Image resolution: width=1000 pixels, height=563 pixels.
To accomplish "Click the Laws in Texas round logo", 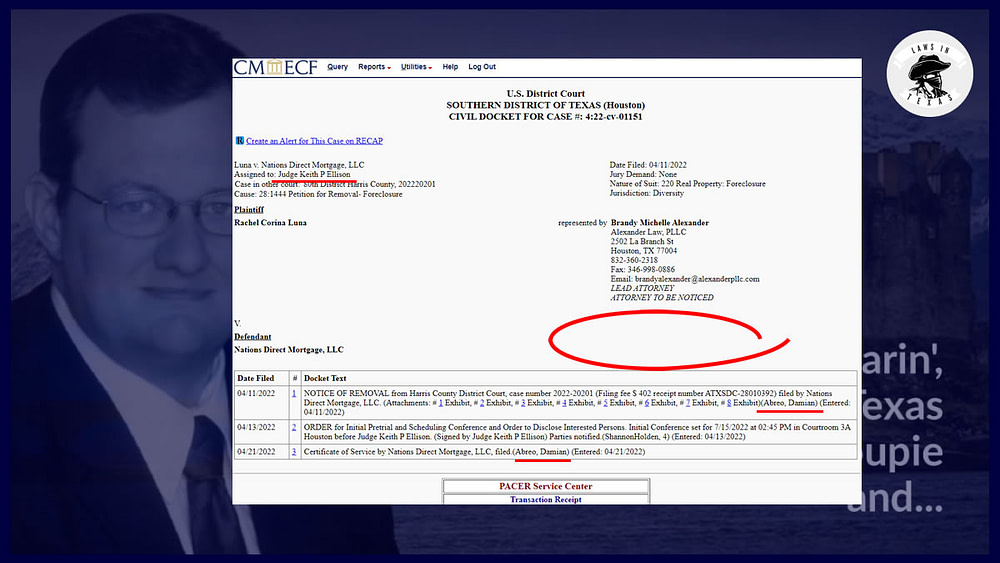I will [930, 73].
